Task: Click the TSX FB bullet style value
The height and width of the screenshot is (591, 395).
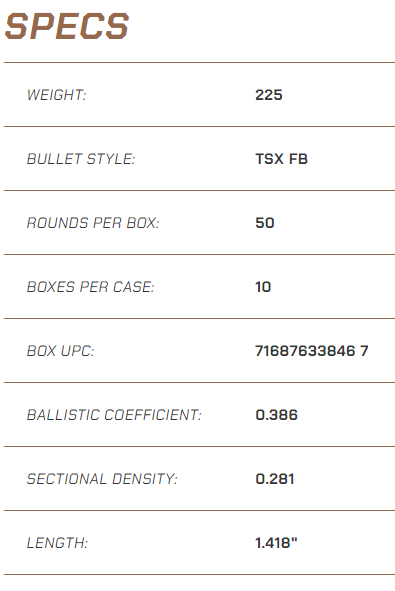Action: tap(282, 159)
